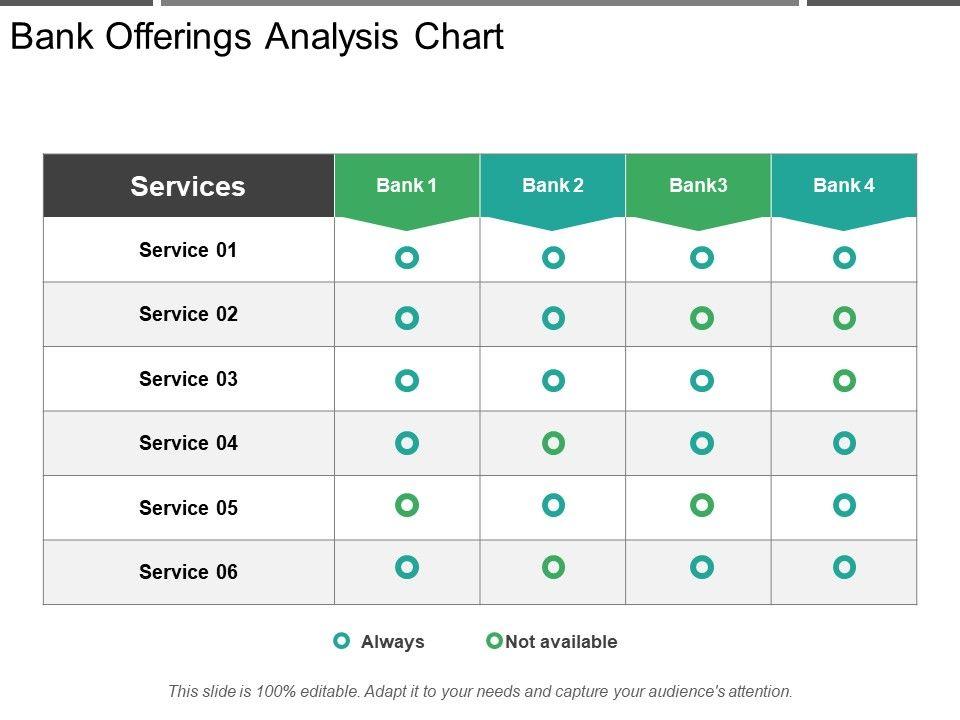The height and width of the screenshot is (720, 960).
Task: Click the Service 04 green circle under Bank 2
Action: [x=553, y=442]
